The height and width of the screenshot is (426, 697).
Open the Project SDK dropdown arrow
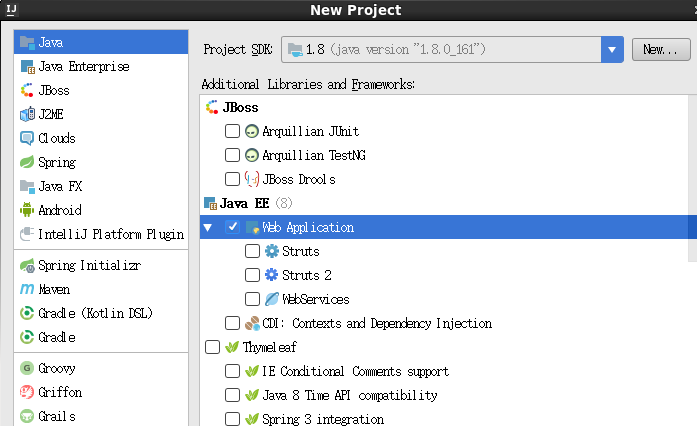(612, 49)
